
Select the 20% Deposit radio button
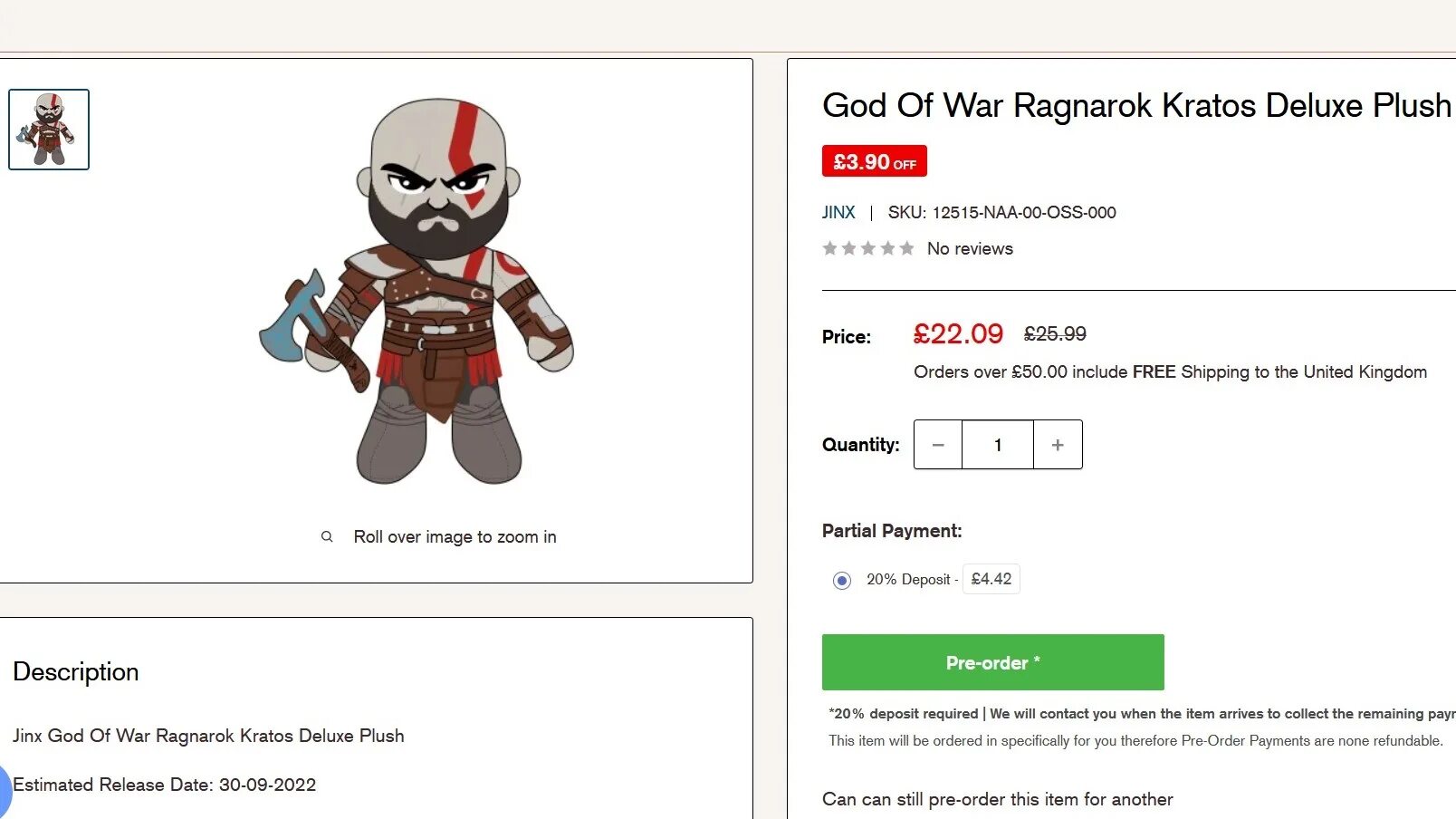(842, 581)
